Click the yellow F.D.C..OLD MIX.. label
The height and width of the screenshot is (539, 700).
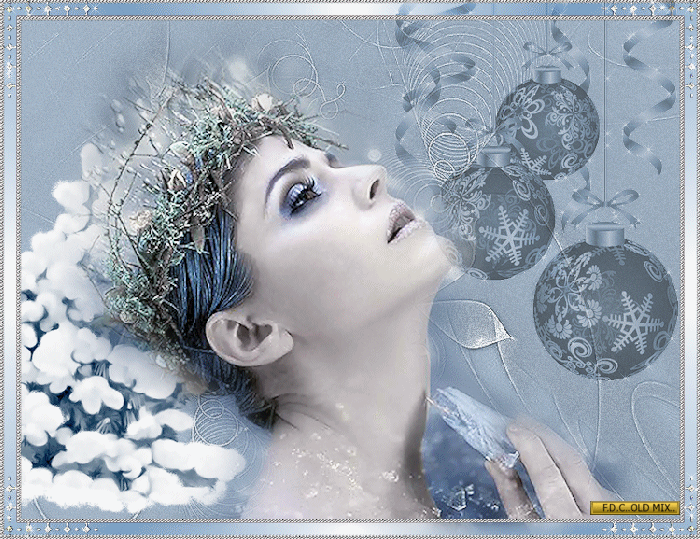pos(634,508)
